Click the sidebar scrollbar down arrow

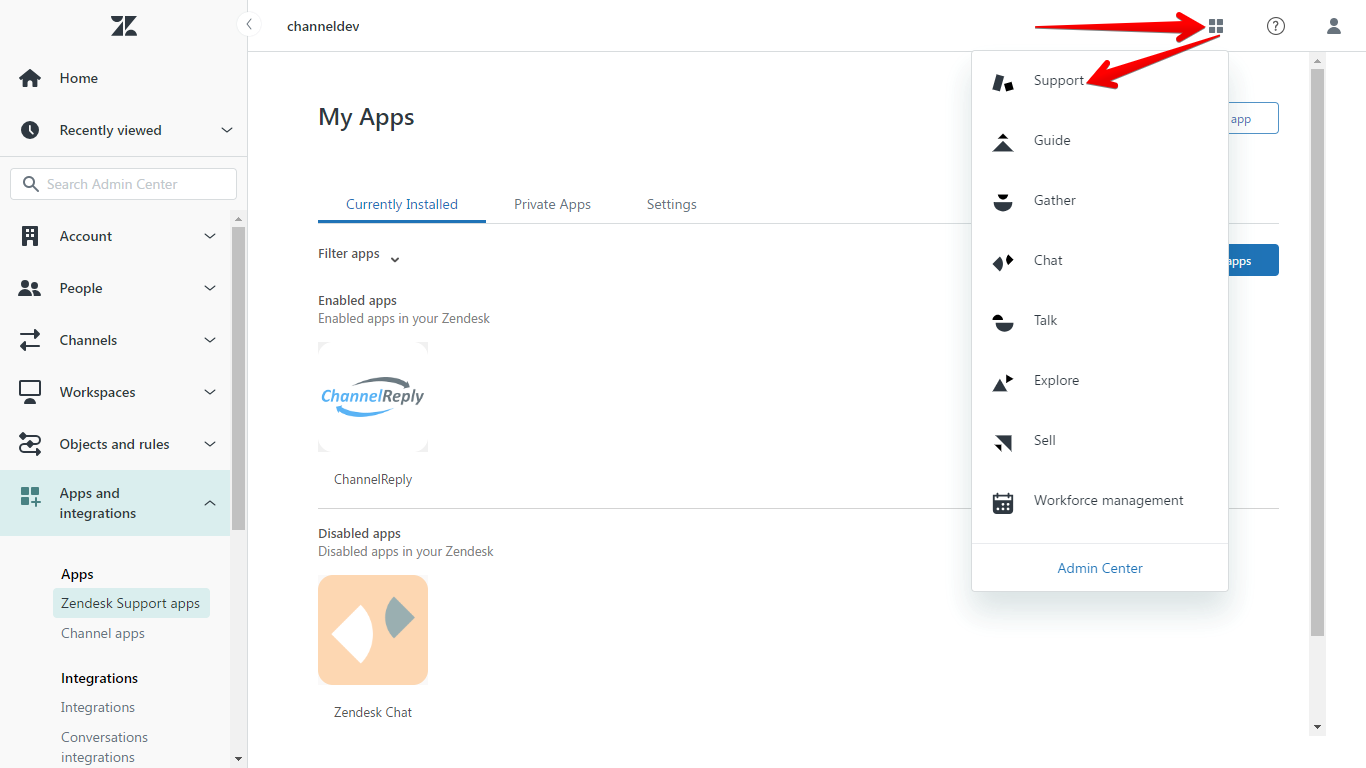pyautogui.click(x=238, y=759)
